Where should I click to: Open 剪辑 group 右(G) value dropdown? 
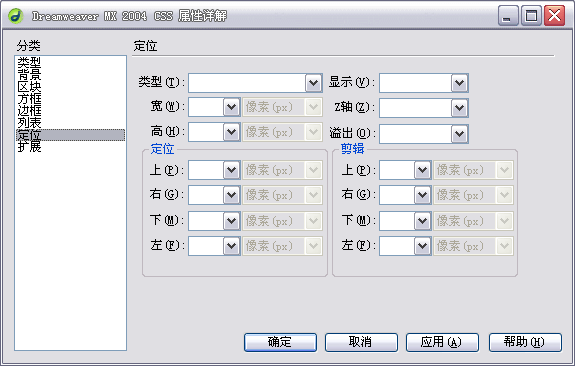click(x=422, y=195)
